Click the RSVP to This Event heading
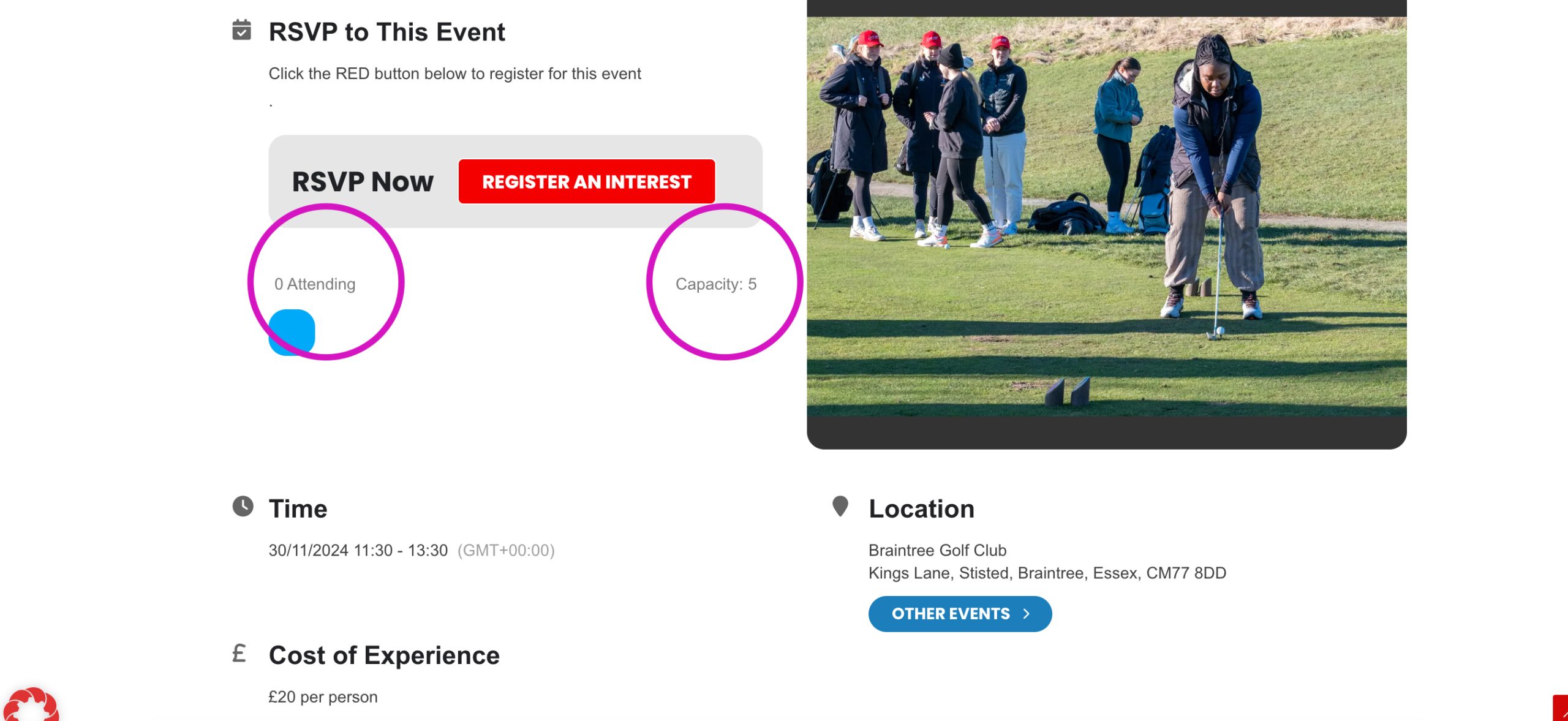Screen dimensions: 1568x721 [x=386, y=32]
